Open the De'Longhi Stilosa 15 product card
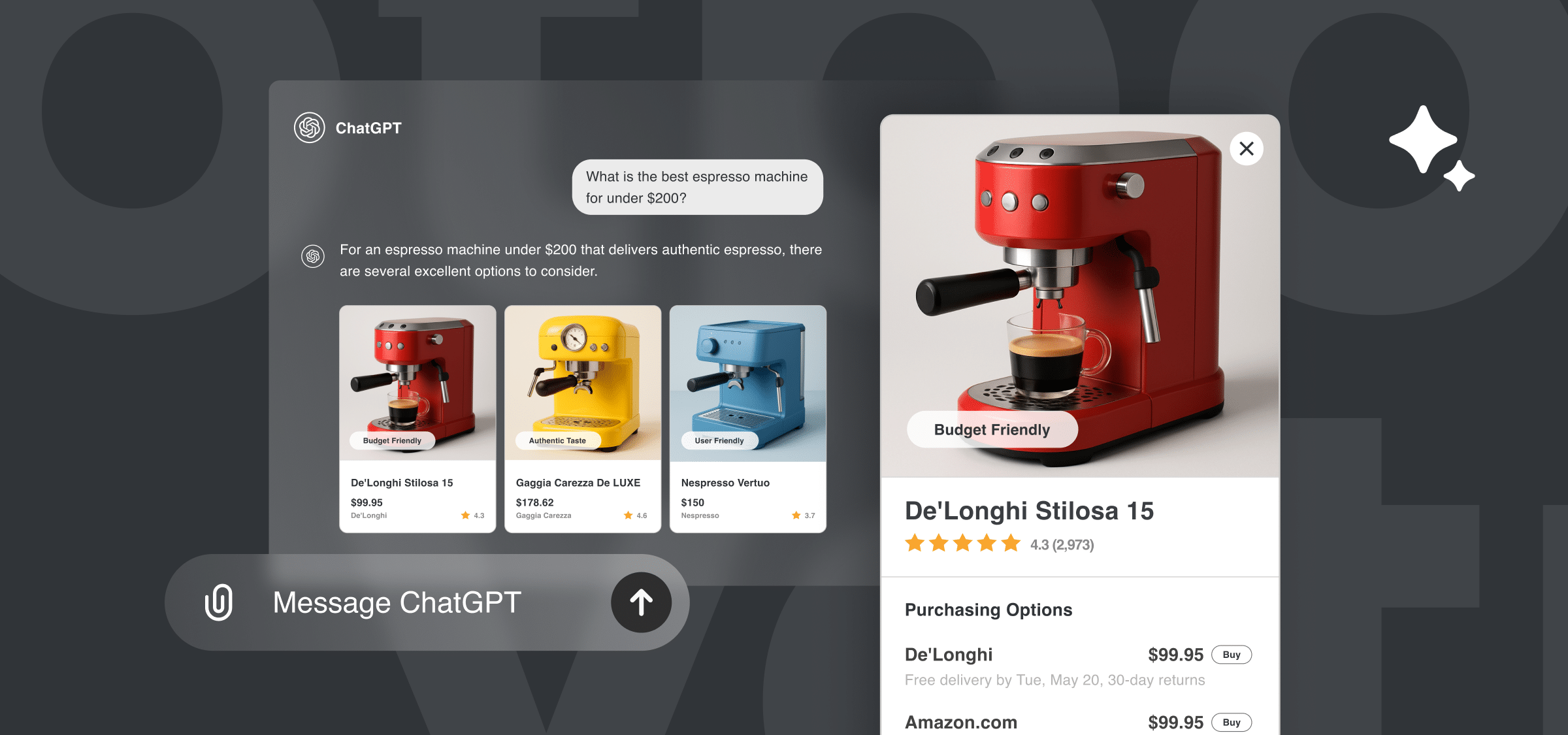The width and height of the screenshot is (1568, 735). click(417, 419)
